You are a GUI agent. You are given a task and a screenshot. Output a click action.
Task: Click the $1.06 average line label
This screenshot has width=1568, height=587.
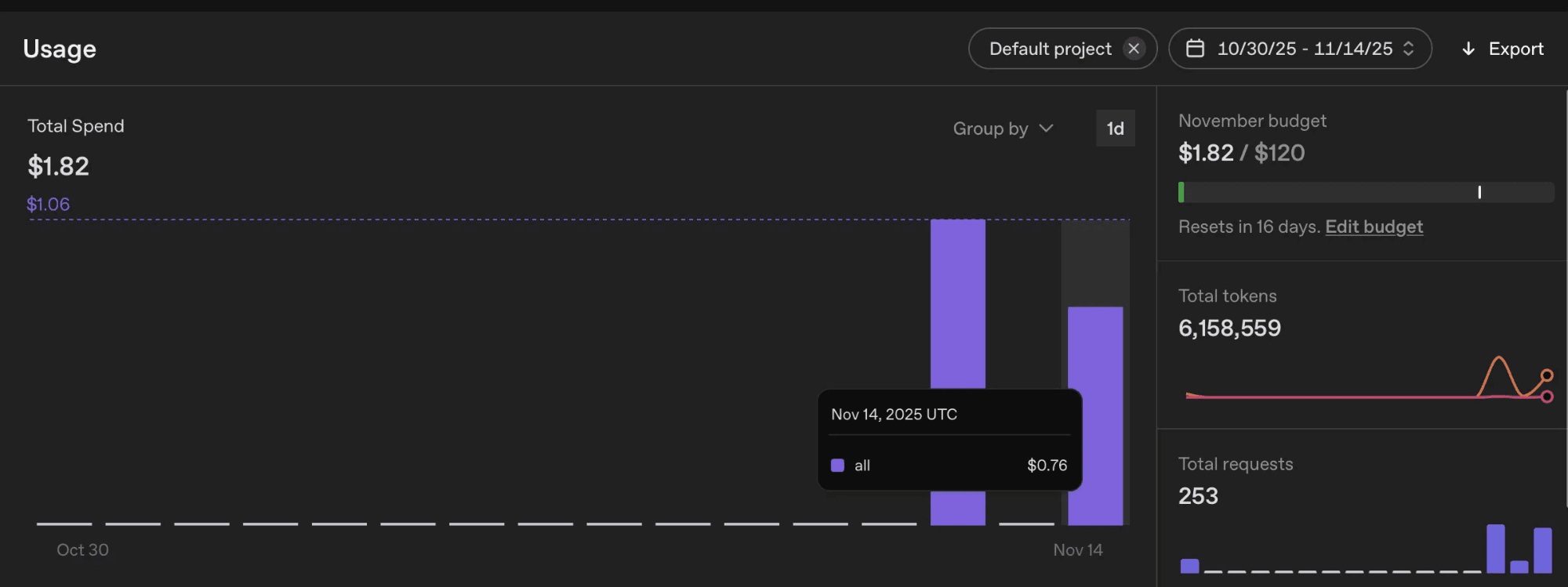pyautogui.click(x=49, y=205)
